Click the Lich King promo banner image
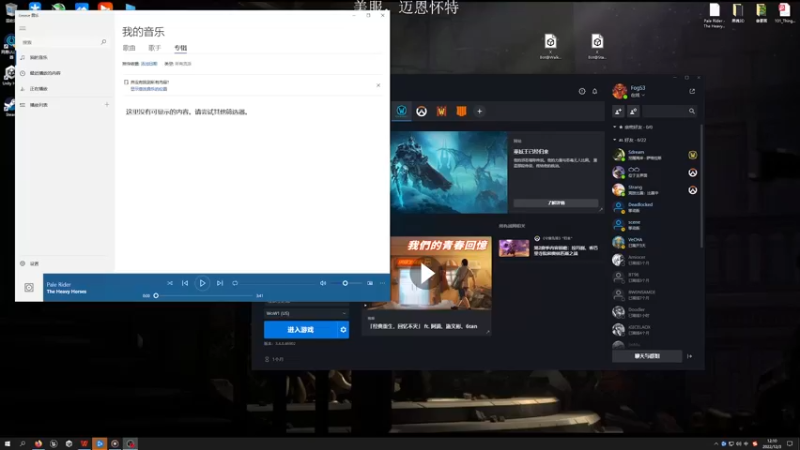Viewport: 800px width, 450px height. click(x=449, y=172)
